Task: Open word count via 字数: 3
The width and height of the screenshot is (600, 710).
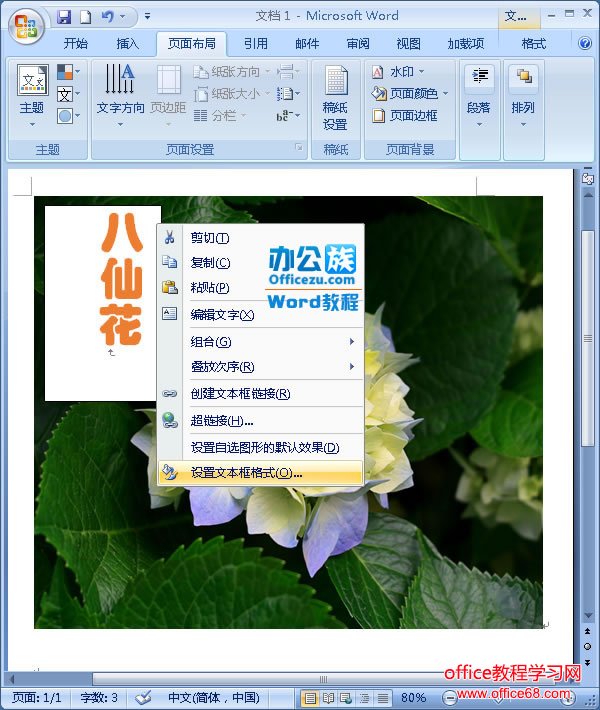Action: tap(99, 697)
